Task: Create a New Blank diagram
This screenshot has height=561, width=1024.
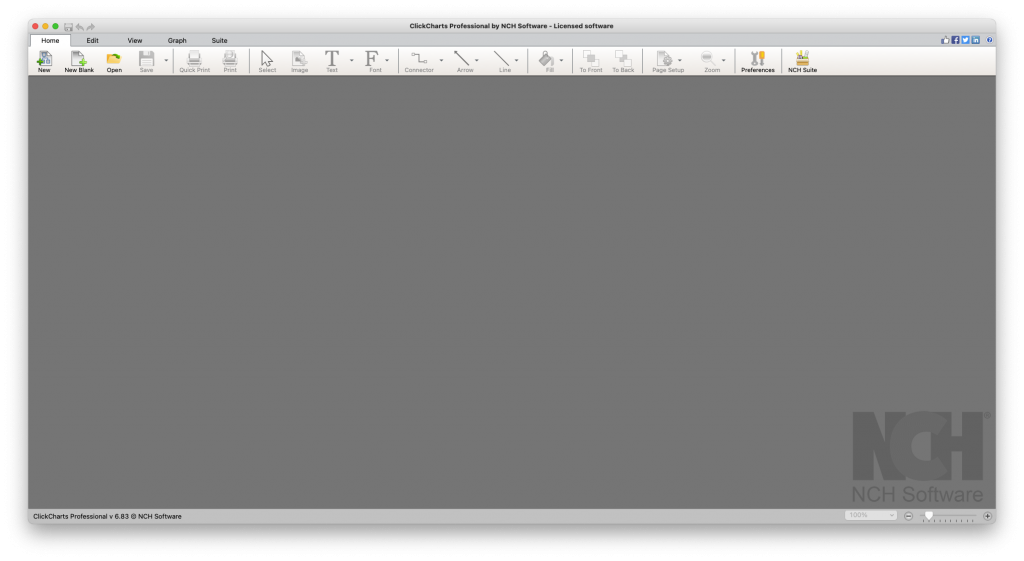Action: point(79,61)
